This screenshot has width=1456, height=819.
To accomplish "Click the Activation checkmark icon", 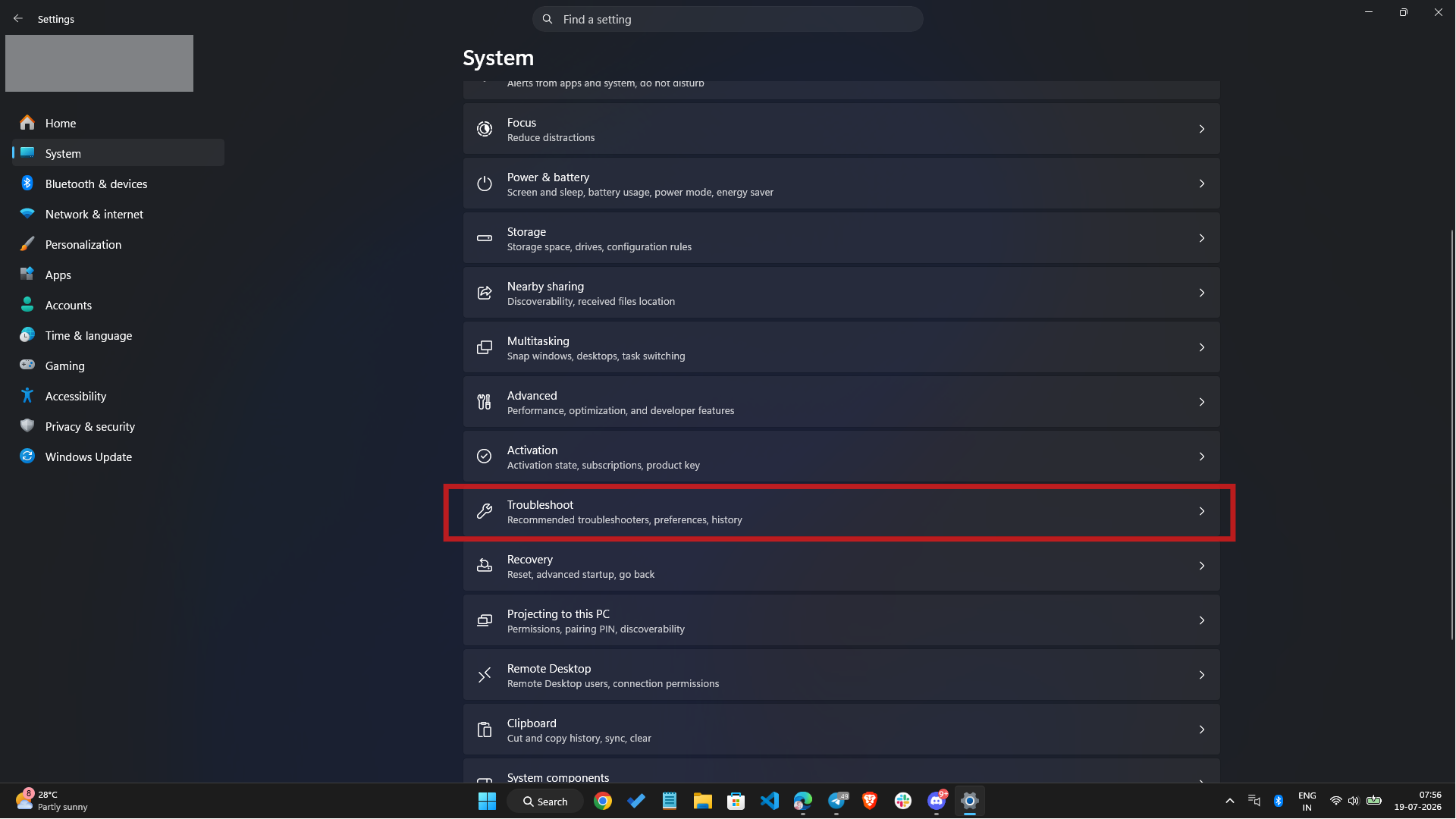I will pos(484,457).
